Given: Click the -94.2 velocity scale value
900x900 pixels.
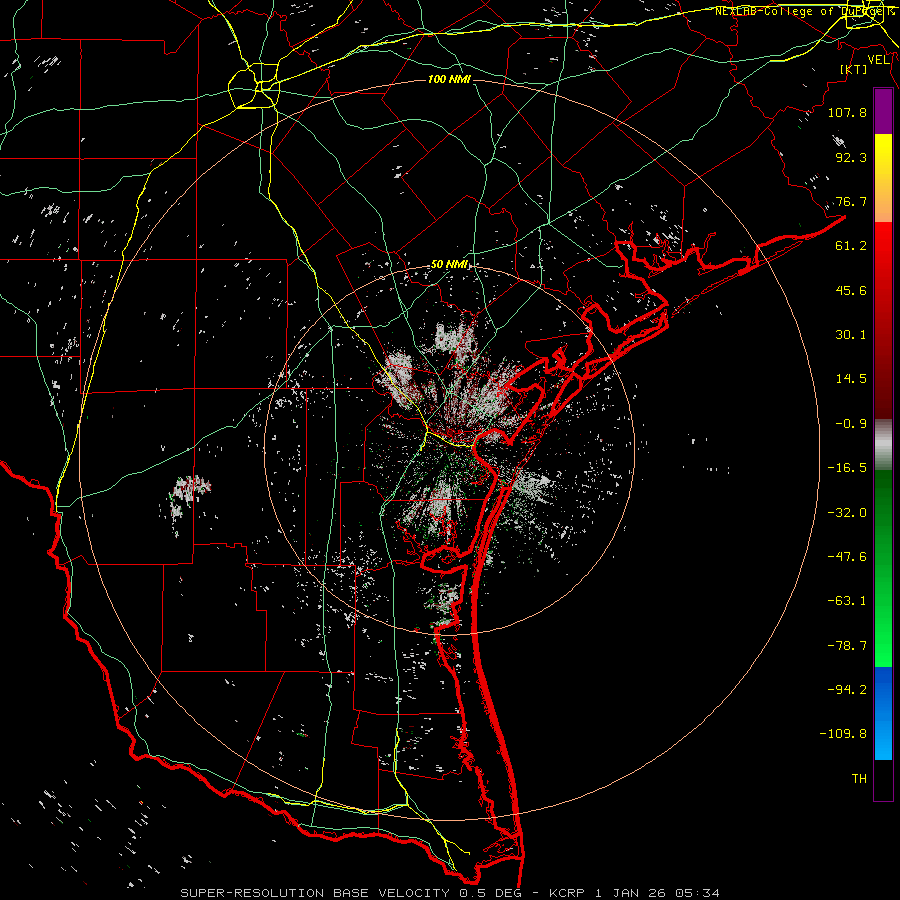Looking at the screenshot, I should tap(847, 690).
